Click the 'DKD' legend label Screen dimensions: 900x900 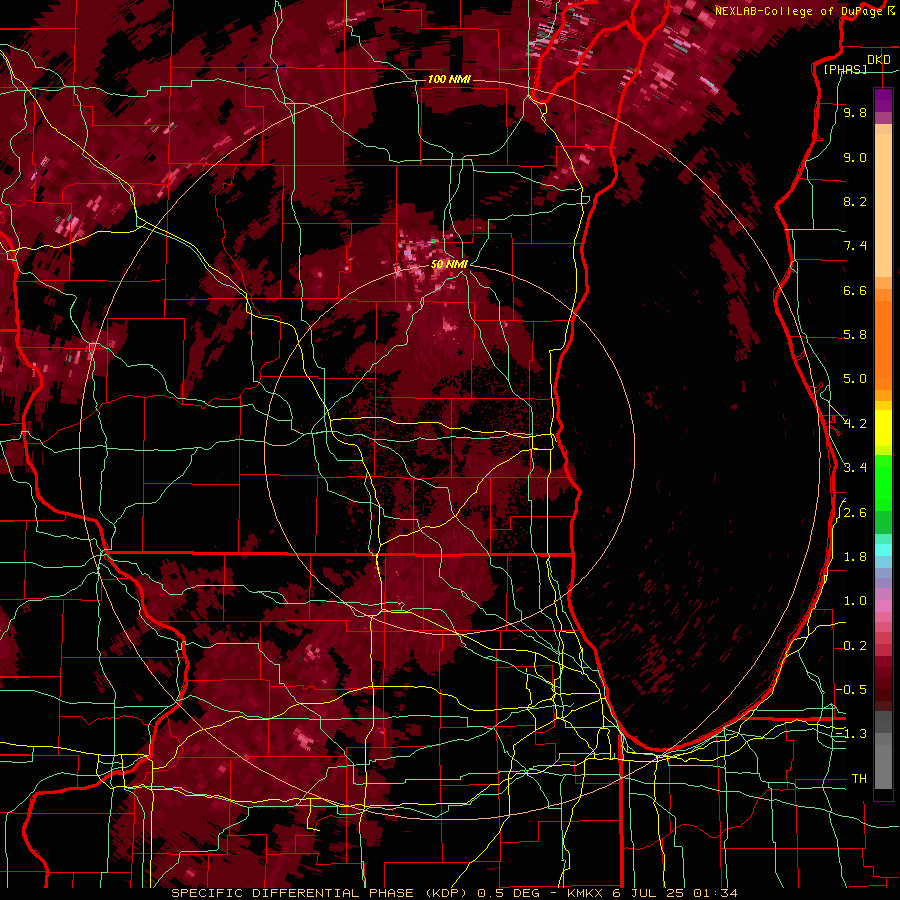(x=879, y=60)
